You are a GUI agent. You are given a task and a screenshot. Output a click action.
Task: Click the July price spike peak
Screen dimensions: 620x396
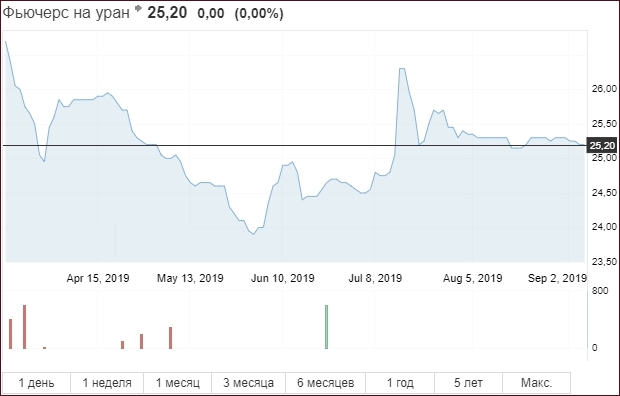(402, 69)
